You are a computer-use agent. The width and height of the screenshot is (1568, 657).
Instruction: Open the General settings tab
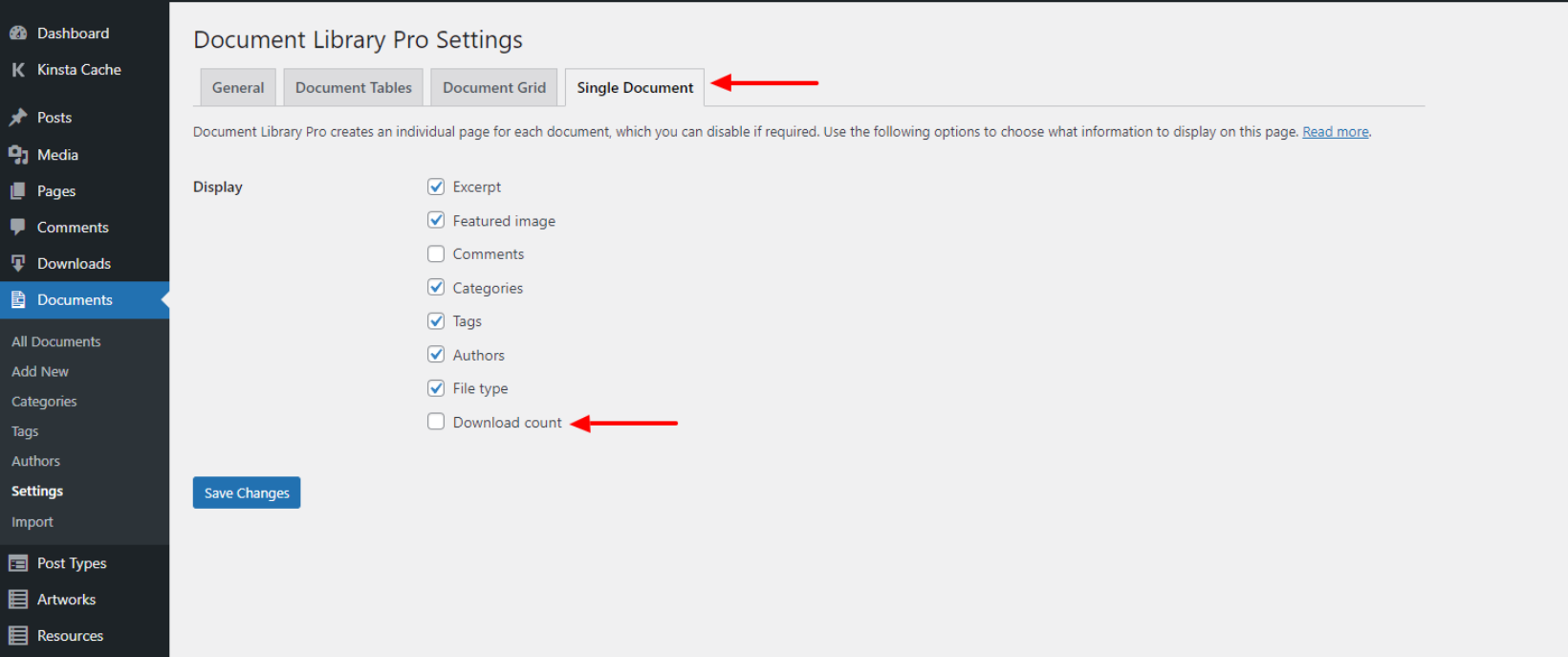pyautogui.click(x=237, y=87)
